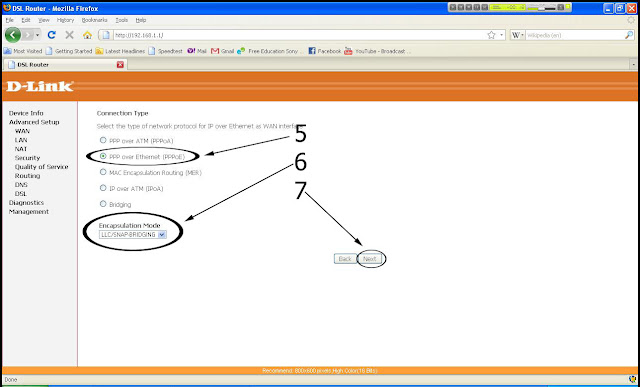Click the Next button

click(x=369, y=259)
